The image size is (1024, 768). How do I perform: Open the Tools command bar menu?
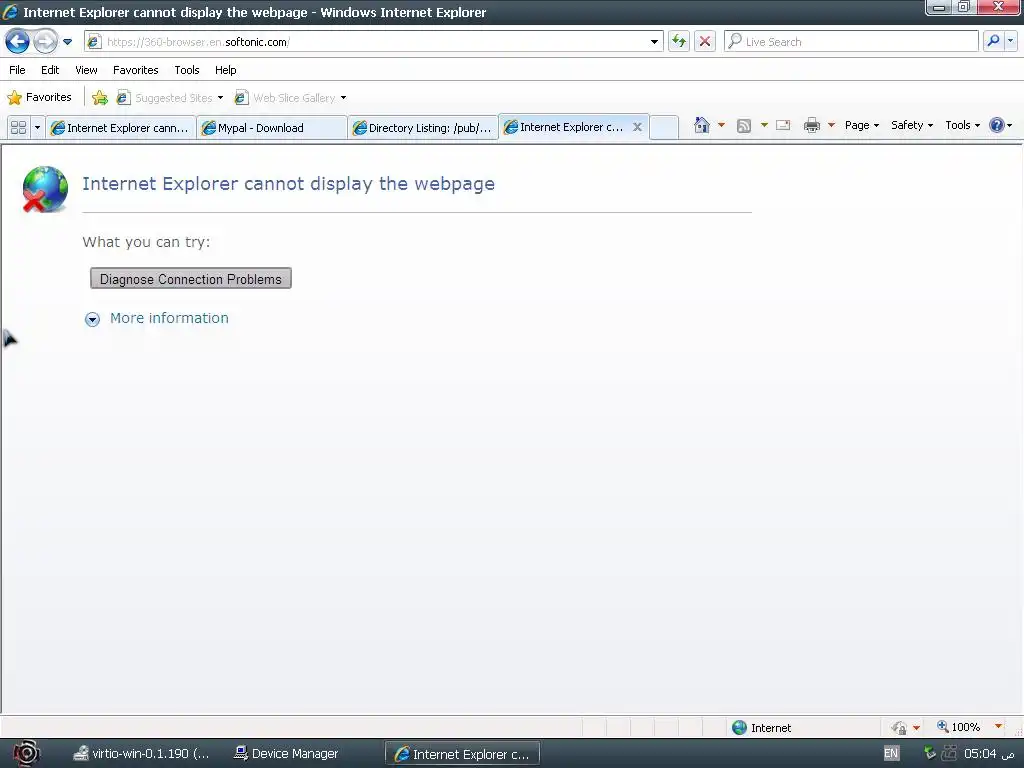pyautogui.click(x=963, y=125)
